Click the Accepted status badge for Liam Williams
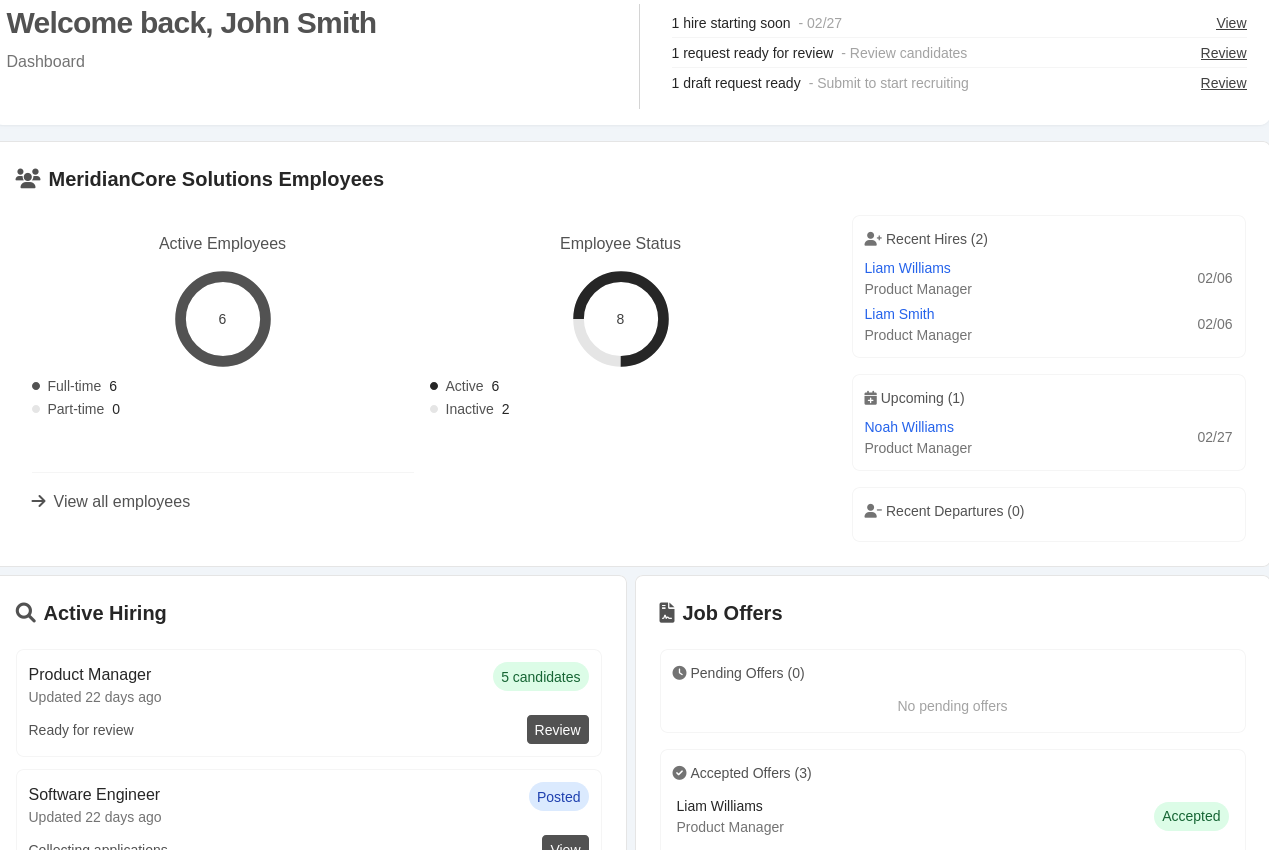The height and width of the screenshot is (850, 1269). coord(1191,816)
